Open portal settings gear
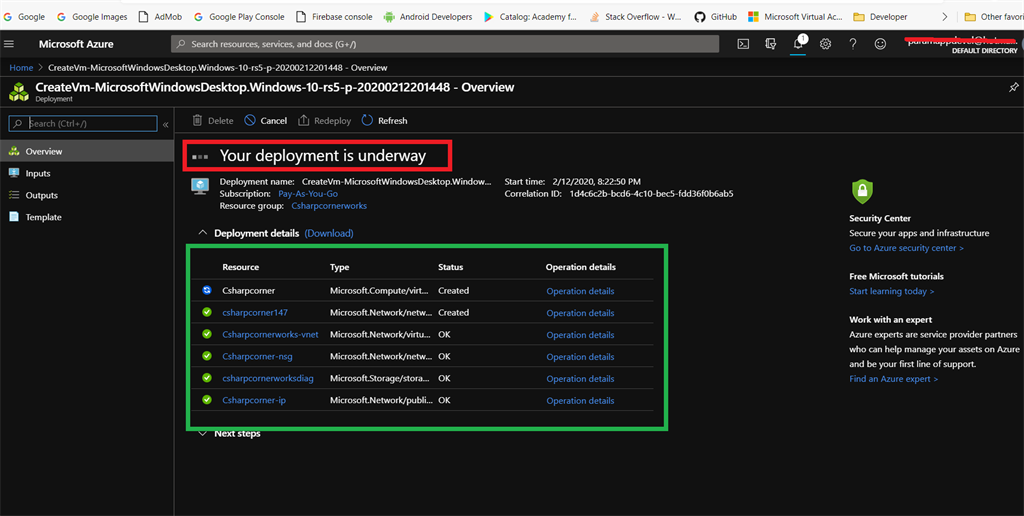The image size is (1024, 516). (x=825, y=44)
